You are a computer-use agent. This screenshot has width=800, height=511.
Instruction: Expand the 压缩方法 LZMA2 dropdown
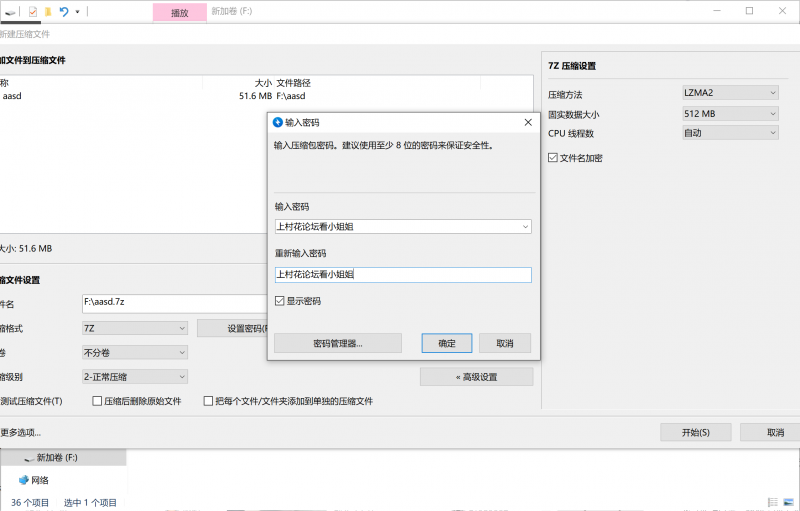pos(730,93)
